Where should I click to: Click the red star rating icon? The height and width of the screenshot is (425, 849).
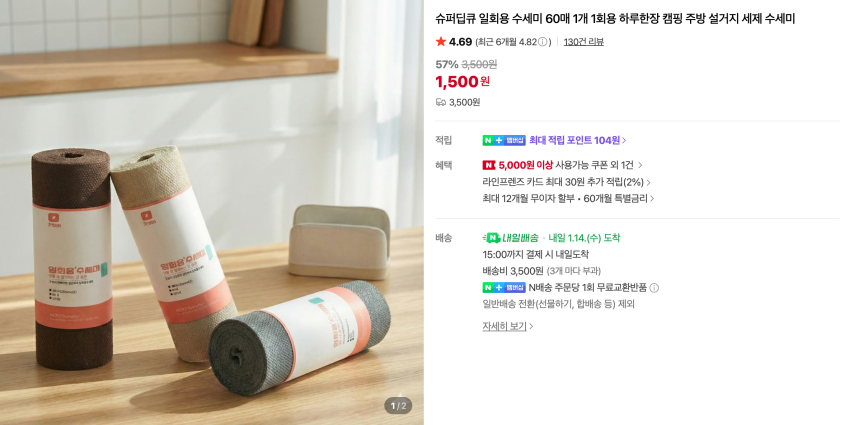pyautogui.click(x=441, y=42)
